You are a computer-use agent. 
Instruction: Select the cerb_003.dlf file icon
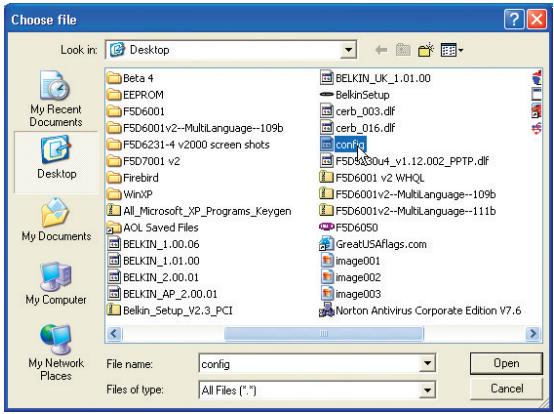pos(326,111)
